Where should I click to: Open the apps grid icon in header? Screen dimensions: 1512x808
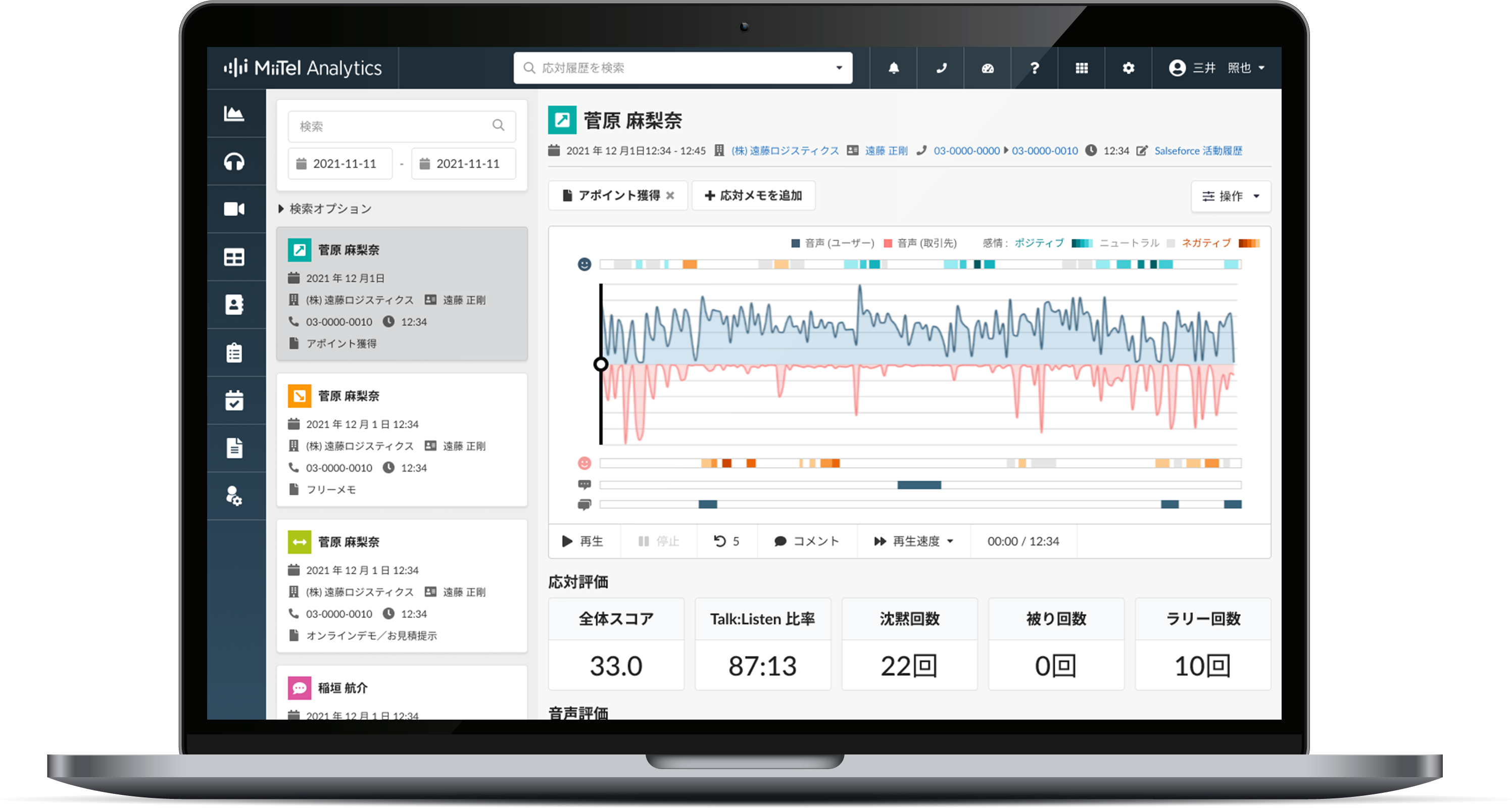(1082, 68)
